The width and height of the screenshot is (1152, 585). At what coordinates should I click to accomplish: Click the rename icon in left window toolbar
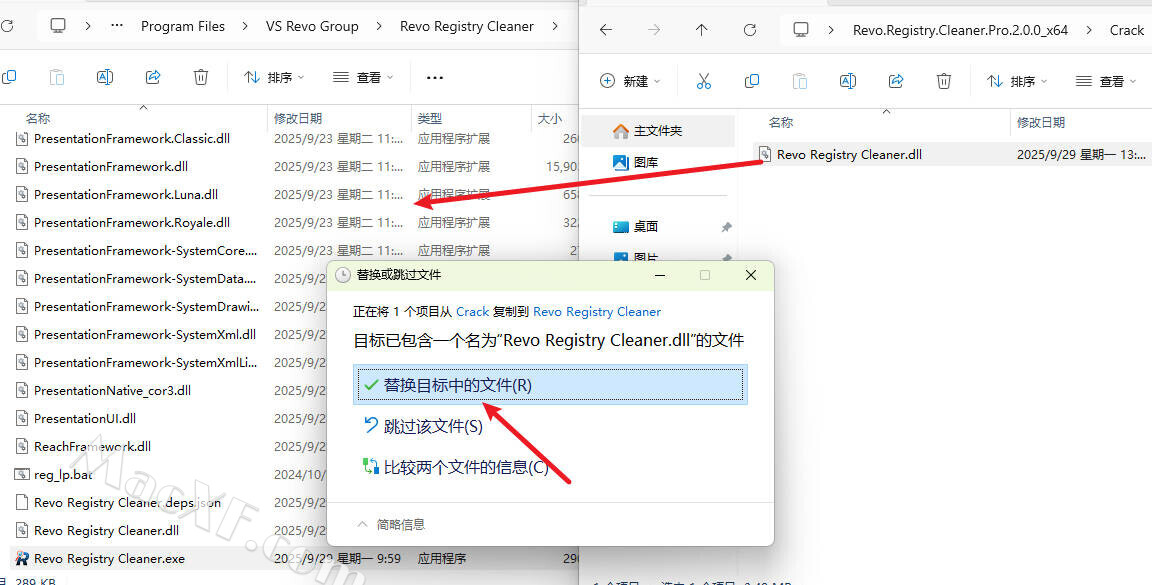point(105,77)
